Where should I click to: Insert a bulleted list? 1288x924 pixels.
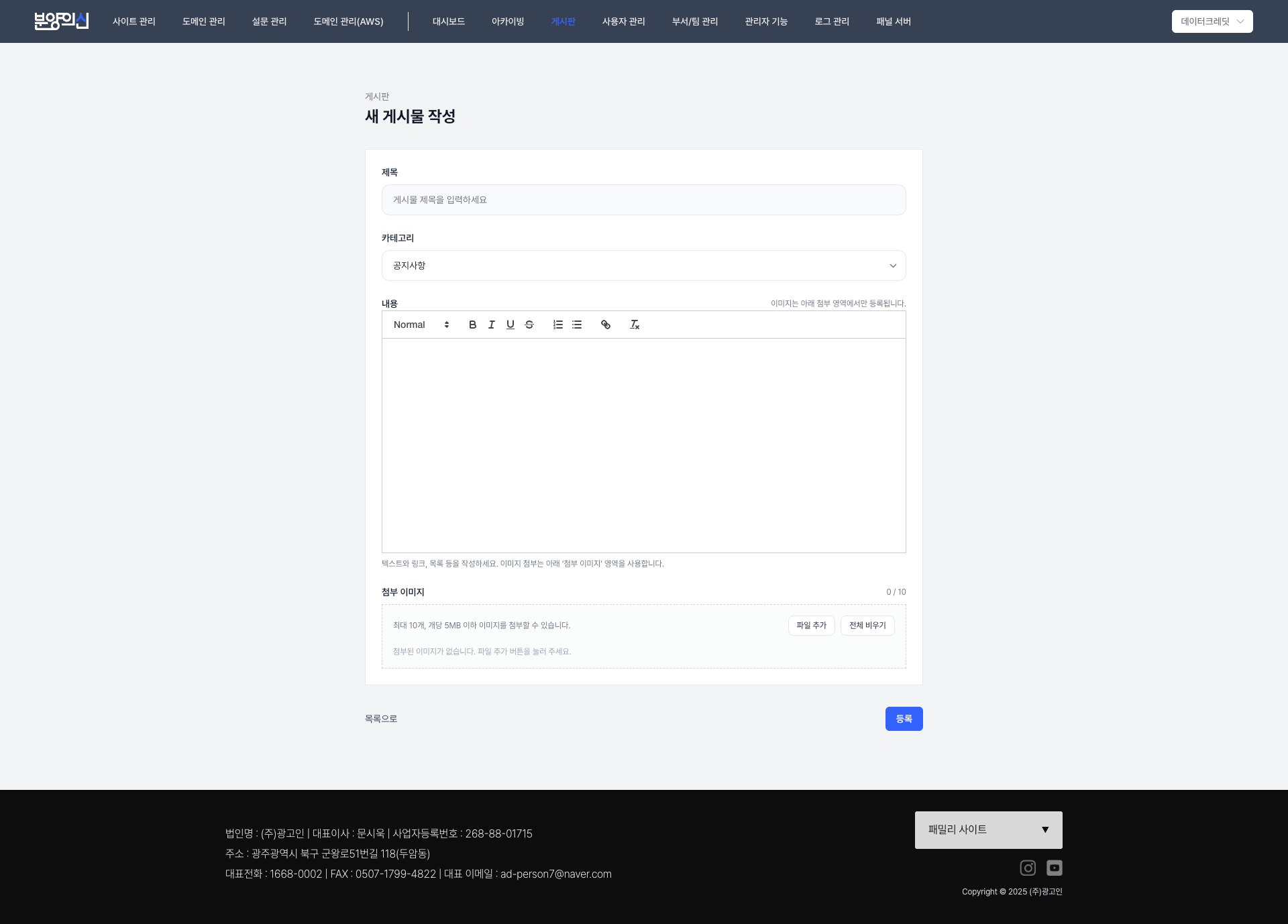(x=576, y=325)
